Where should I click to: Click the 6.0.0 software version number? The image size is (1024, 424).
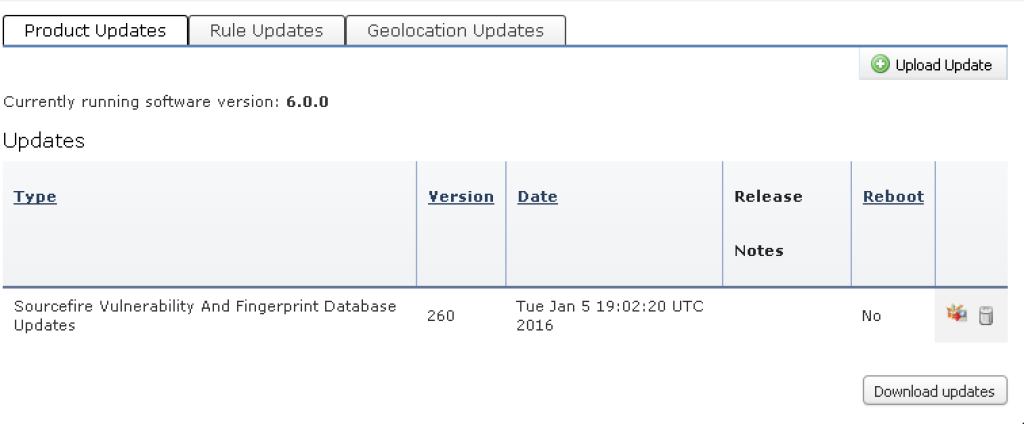pyautogui.click(x=307, y=102)
